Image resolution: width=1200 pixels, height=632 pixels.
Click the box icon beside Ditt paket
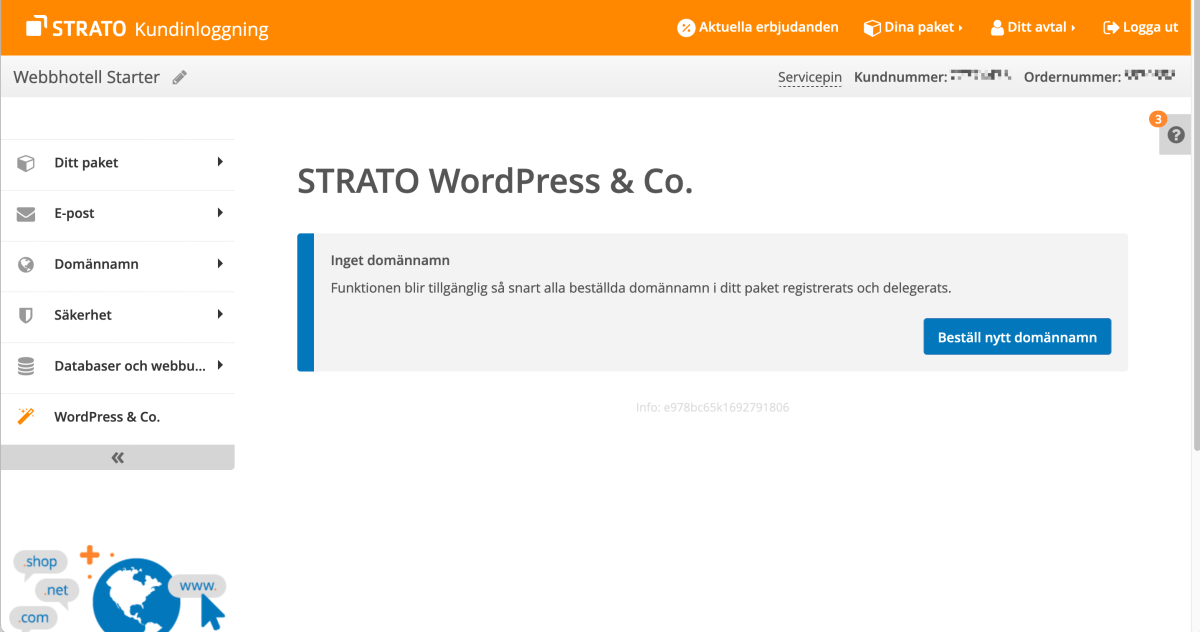point(26,163)
